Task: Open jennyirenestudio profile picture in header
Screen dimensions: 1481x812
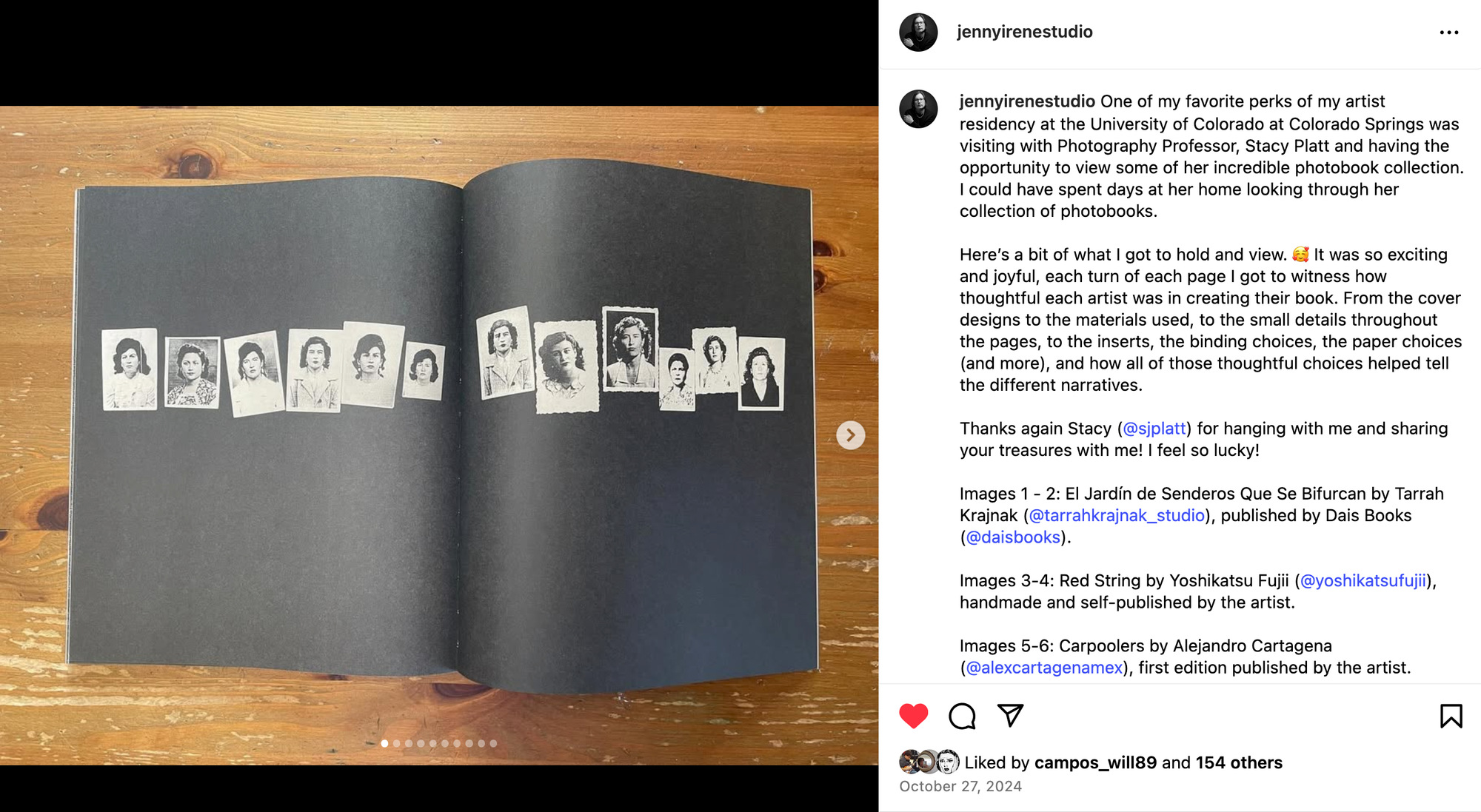Action: [918, 32]
